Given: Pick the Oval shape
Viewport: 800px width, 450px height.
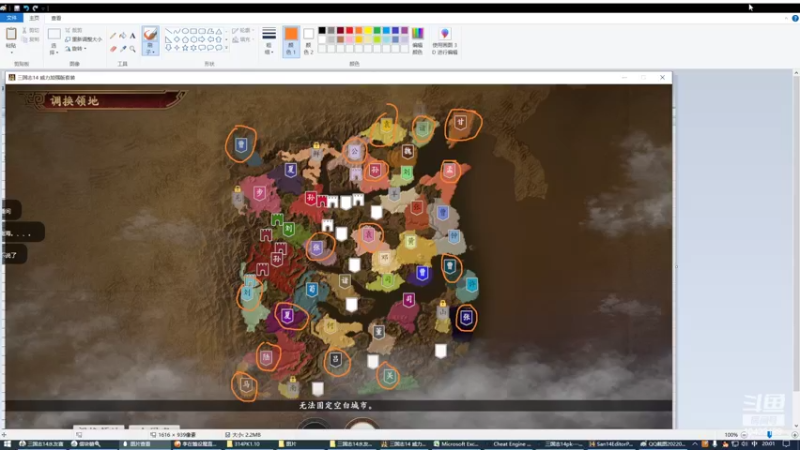Looking at the screenshot, I should coord(185,31).
